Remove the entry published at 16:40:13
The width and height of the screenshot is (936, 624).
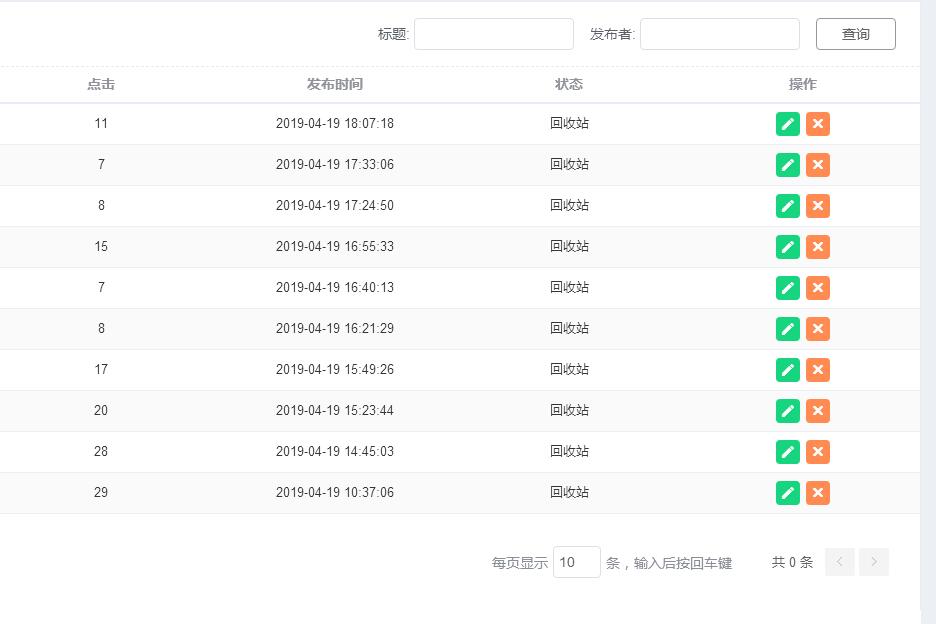click(818, 288)
